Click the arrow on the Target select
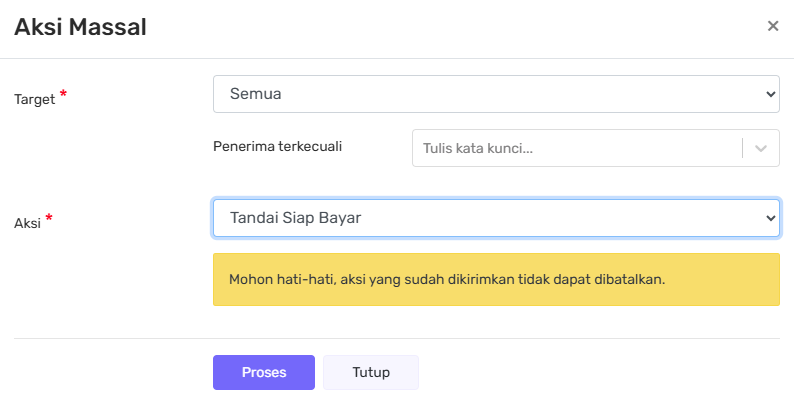 [x=770, y=94]
